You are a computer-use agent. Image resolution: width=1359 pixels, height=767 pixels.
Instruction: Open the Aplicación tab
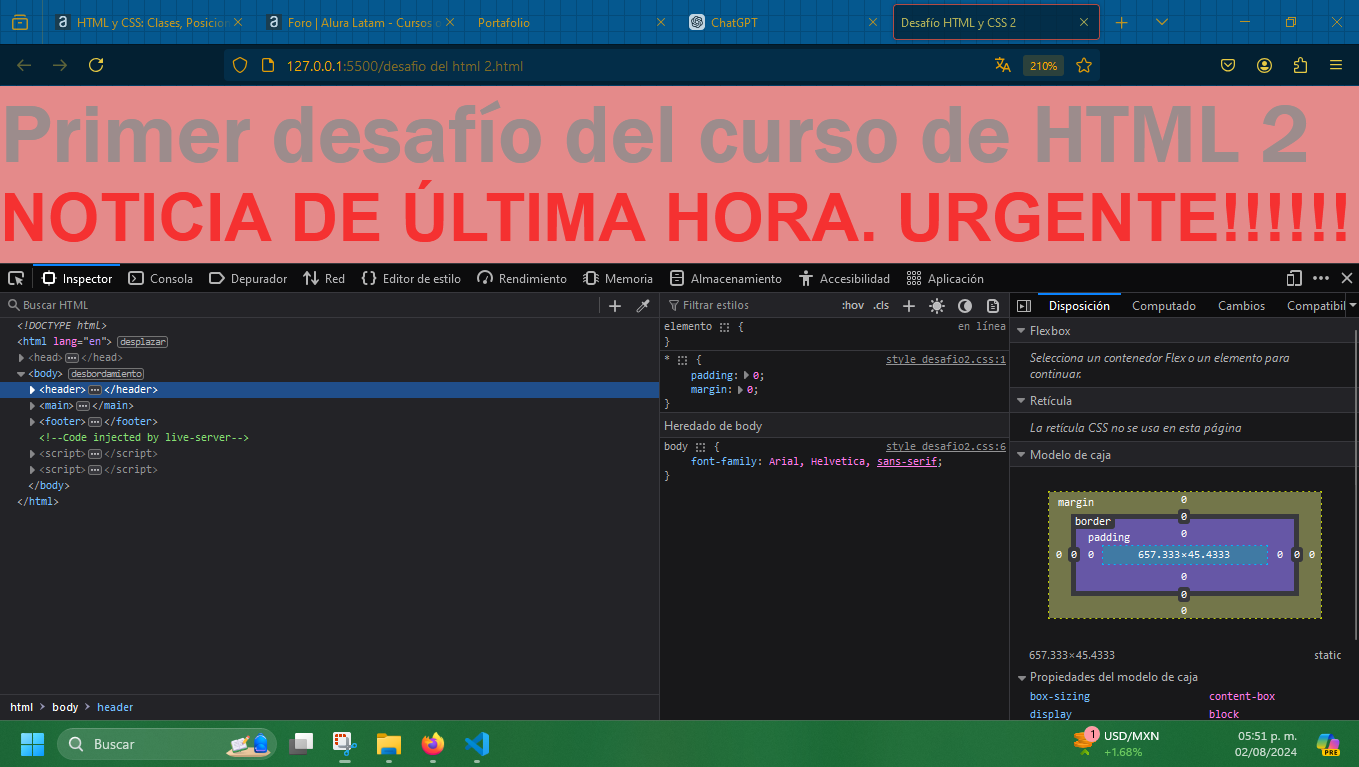pos(945,278)
